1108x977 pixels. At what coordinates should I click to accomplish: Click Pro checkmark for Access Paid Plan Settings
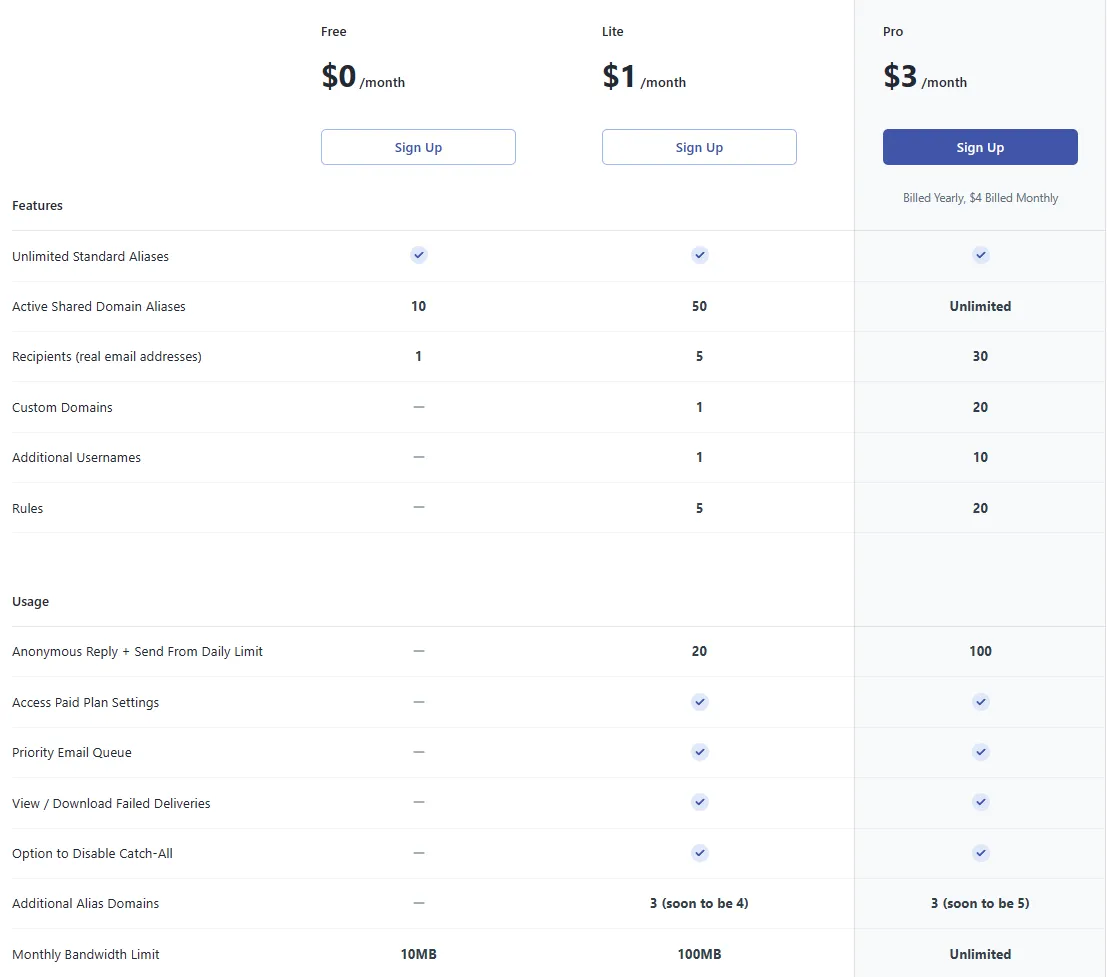tap(981, 702)
